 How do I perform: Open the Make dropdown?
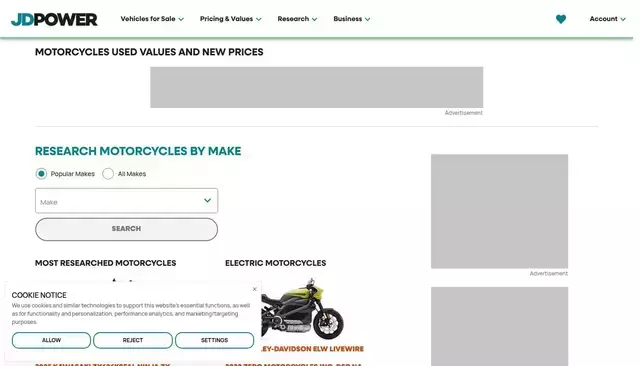click(x=127, y=201)
